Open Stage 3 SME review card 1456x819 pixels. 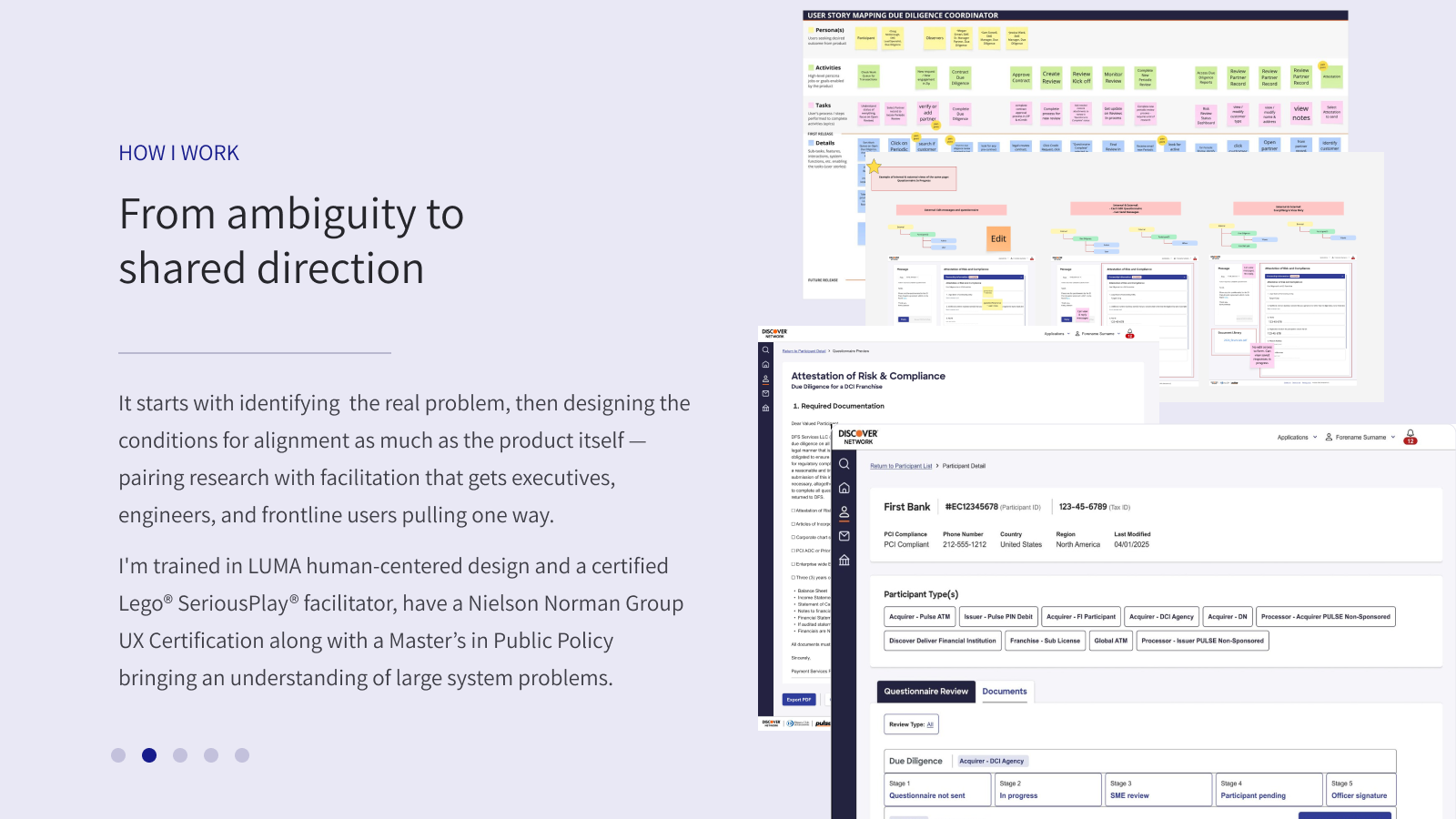pos(1158,790)
